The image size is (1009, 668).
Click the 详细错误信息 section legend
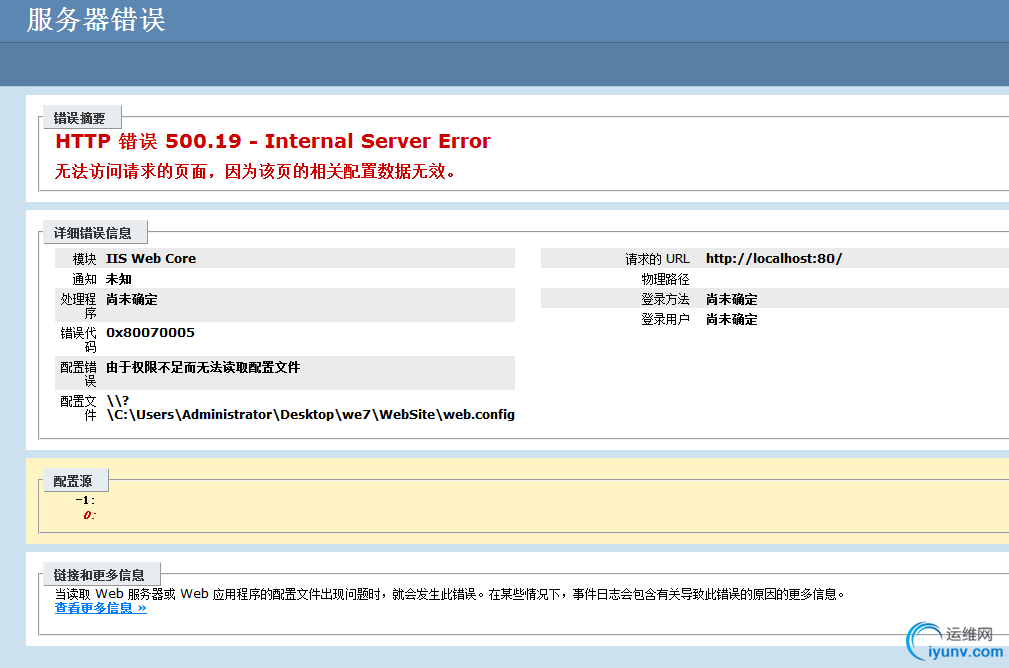[x=93, y=233]
